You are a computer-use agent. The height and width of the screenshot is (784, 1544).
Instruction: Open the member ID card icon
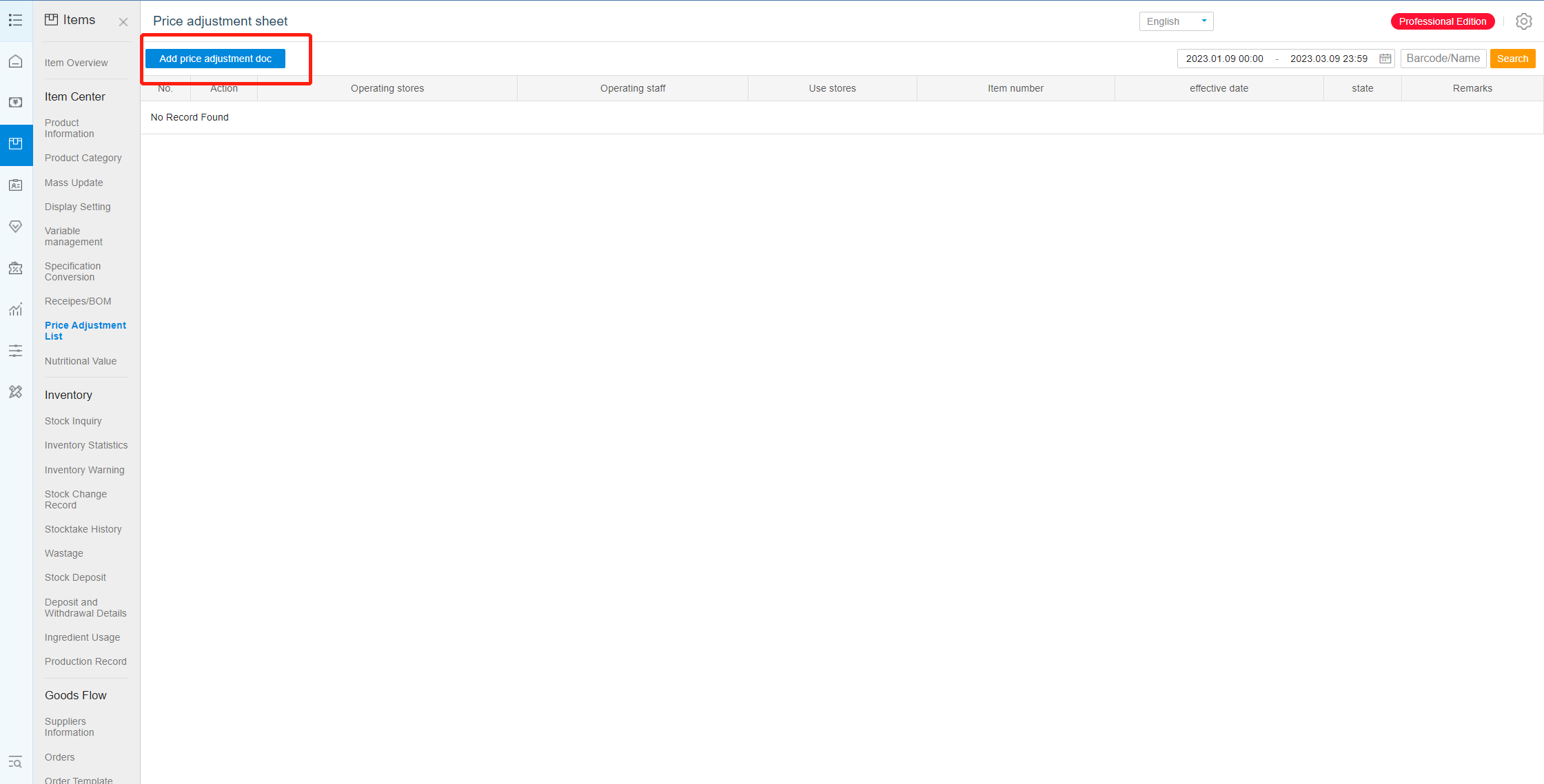16,185
